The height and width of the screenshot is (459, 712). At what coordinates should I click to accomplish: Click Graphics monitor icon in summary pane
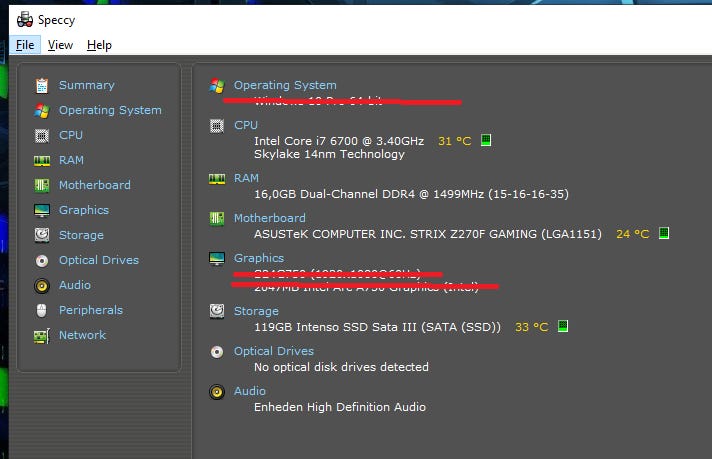(x=217, y=258)
